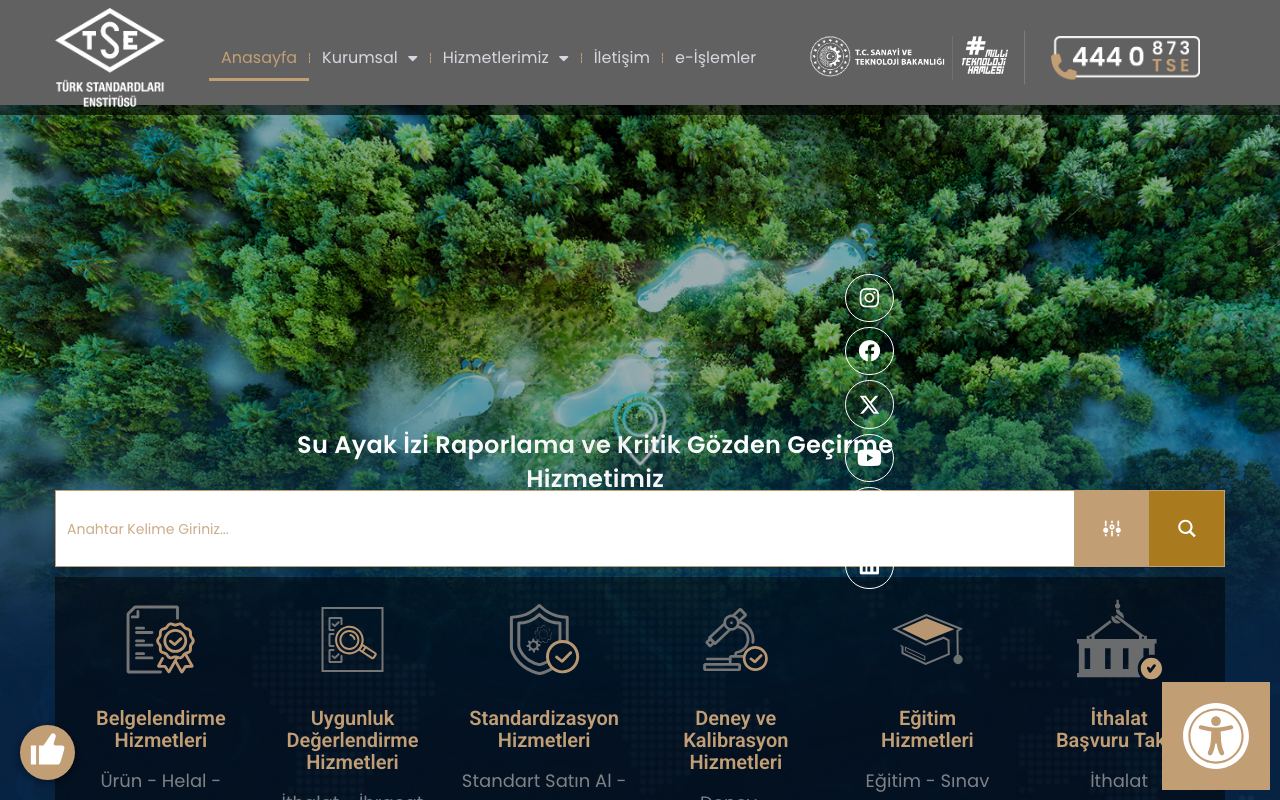The image size is (1280, 800).
Task: Click the search magnifier button
Action: (x=1187, y=528)
